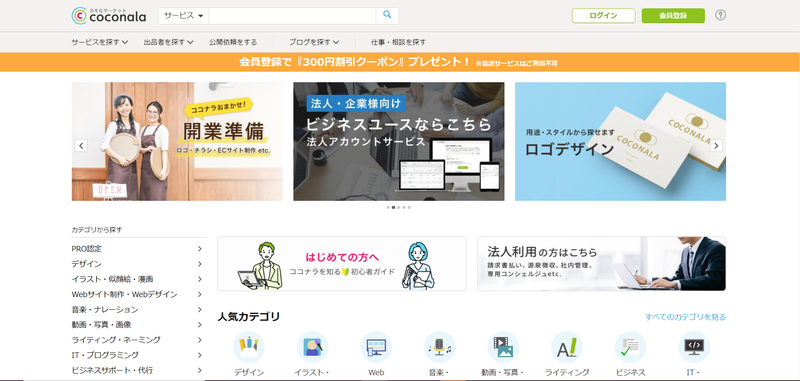The height and width of the screenshot is (381, 800).
Task: Focus the search text field
Action: pyautogui.click(x=292, y=15)
